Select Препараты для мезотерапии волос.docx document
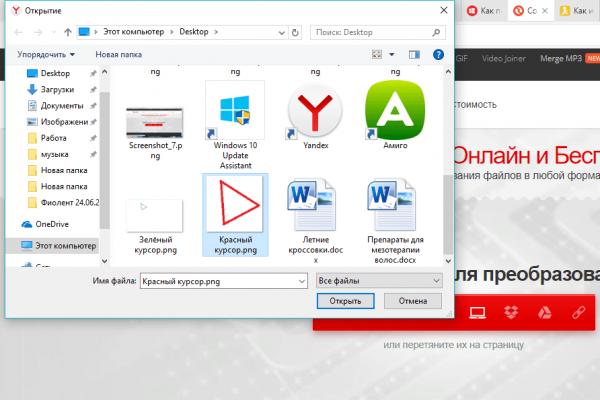600x400 pixels. pos(395,221)
